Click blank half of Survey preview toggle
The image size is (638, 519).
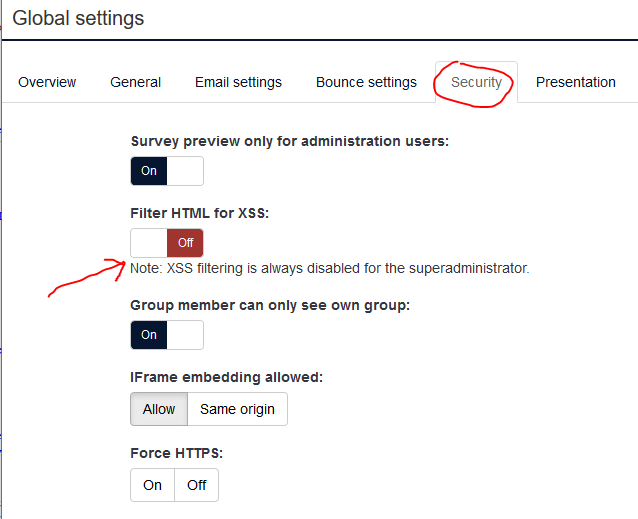pos(185,171)
